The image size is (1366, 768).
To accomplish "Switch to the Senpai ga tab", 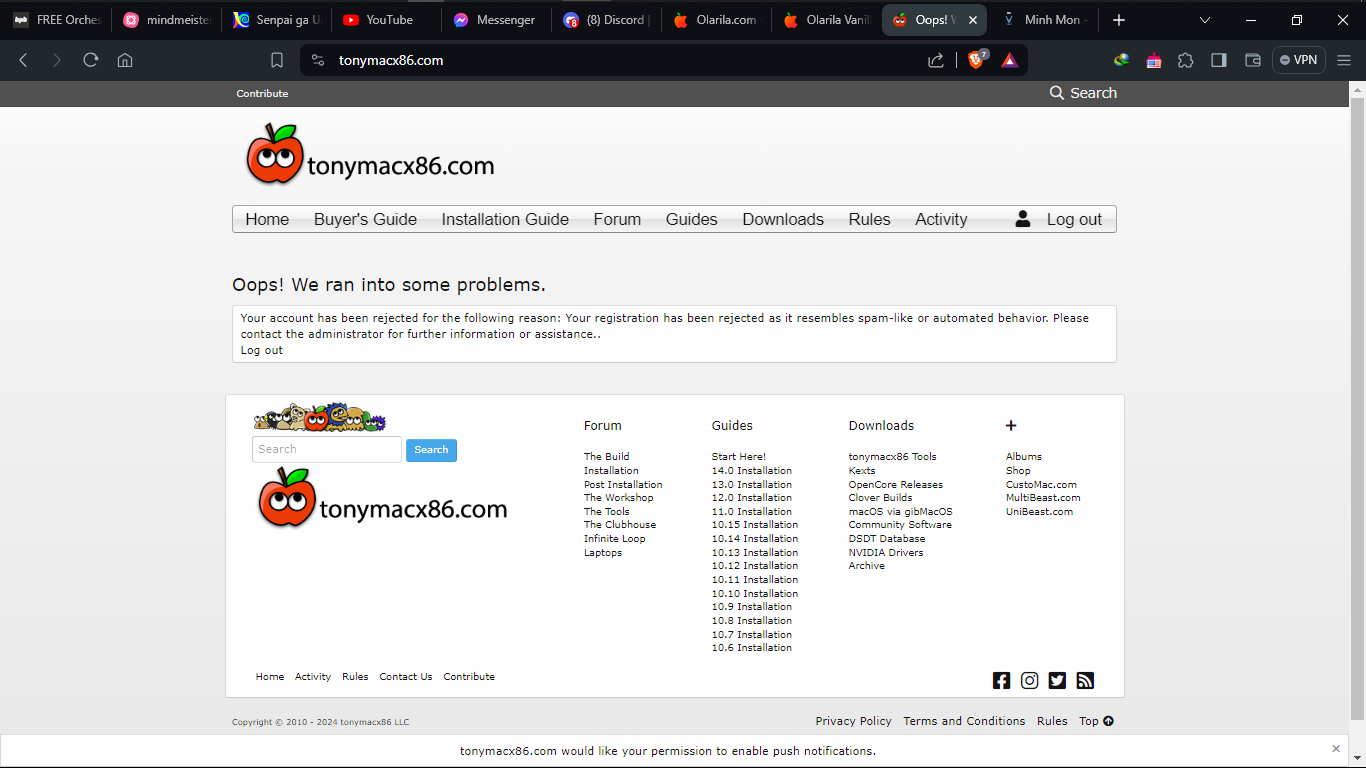I will (276, 20).
